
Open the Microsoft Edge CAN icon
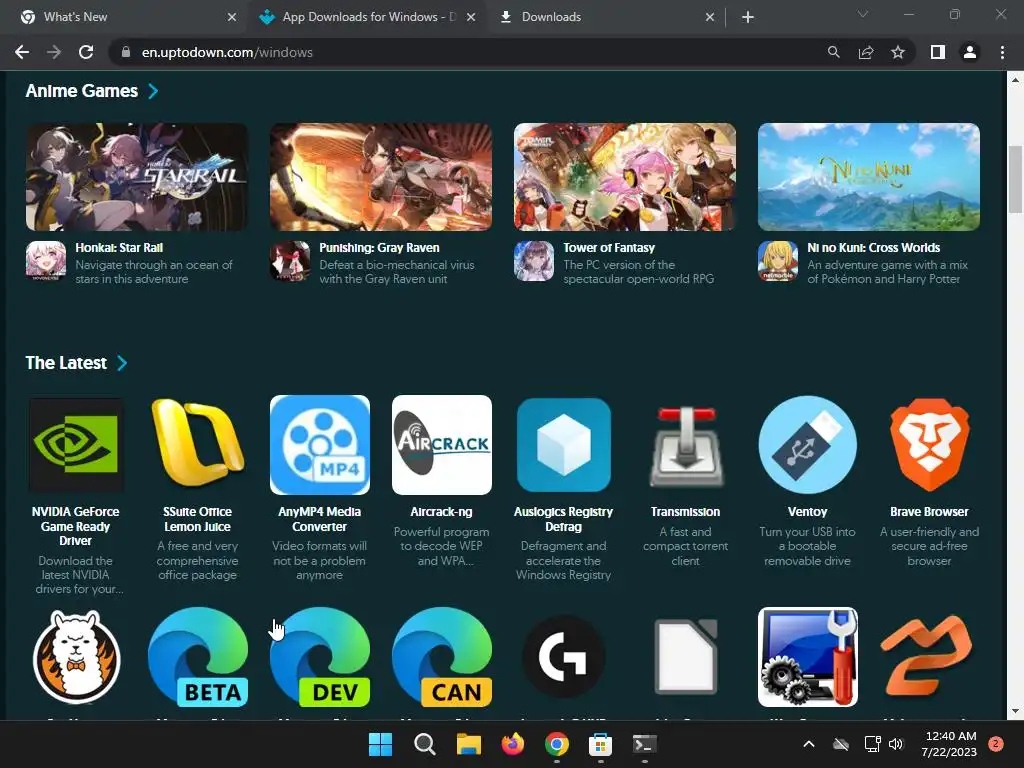pos(441,657)
